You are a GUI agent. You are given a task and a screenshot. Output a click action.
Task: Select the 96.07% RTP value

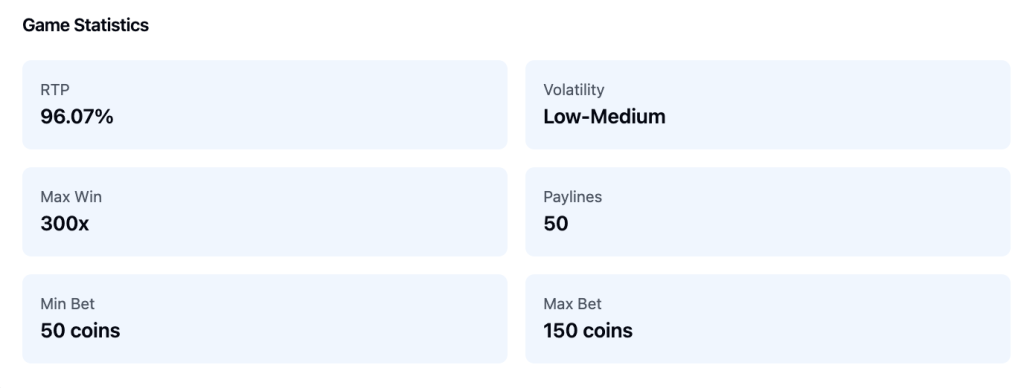coord(77,117)
